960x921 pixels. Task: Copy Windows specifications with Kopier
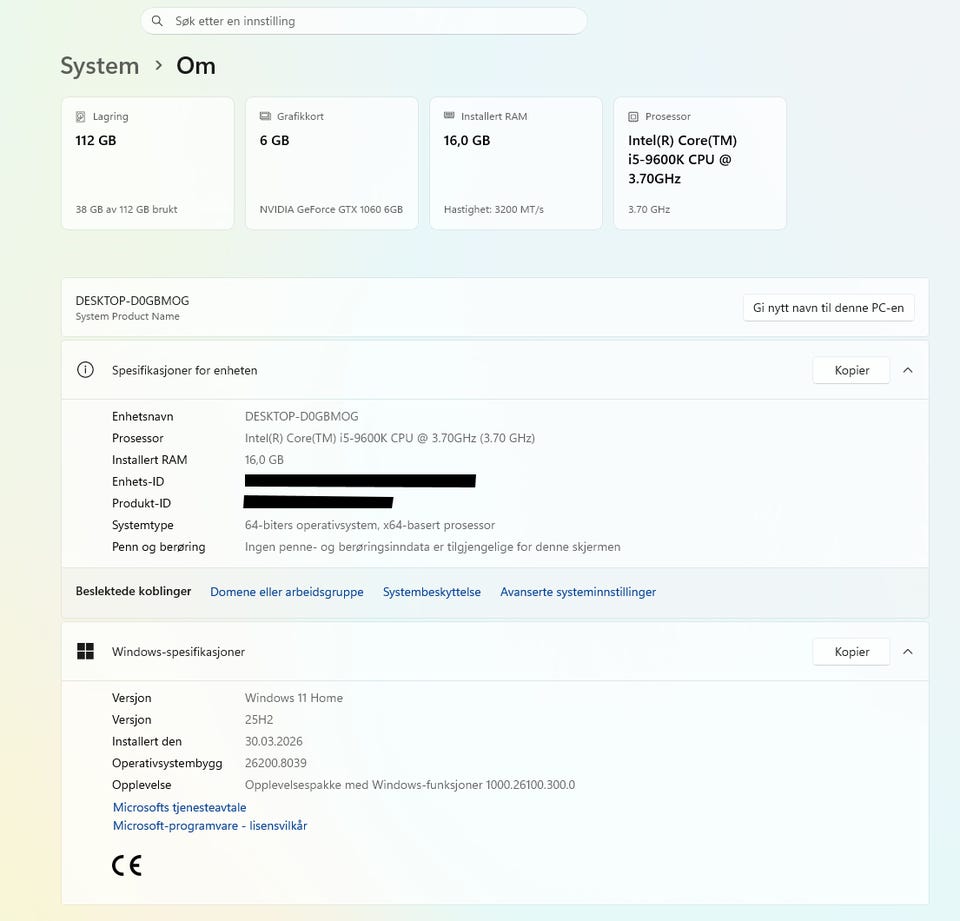coord(852,652)
